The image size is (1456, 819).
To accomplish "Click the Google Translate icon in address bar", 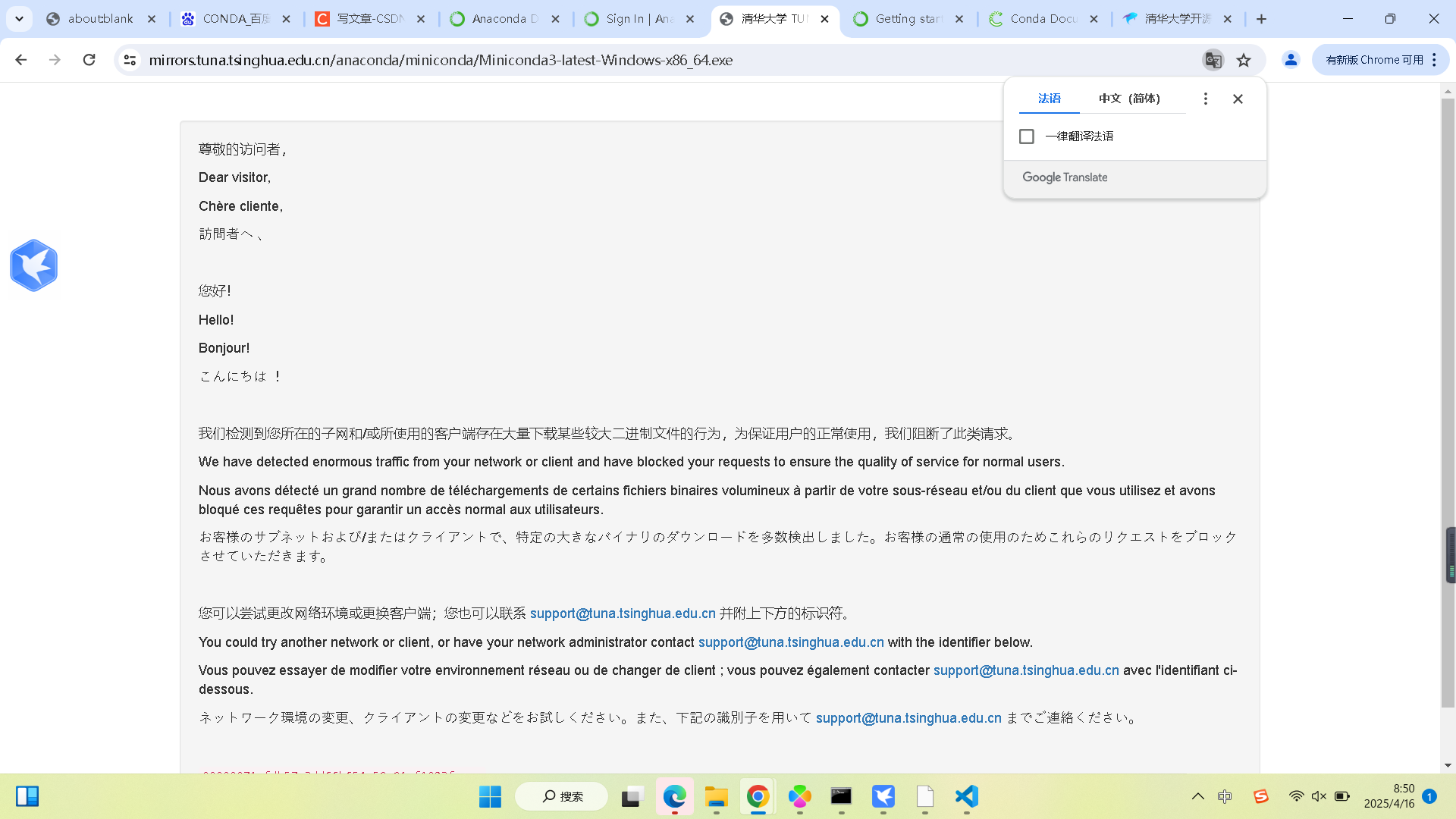I will [x=1213, y=60].
